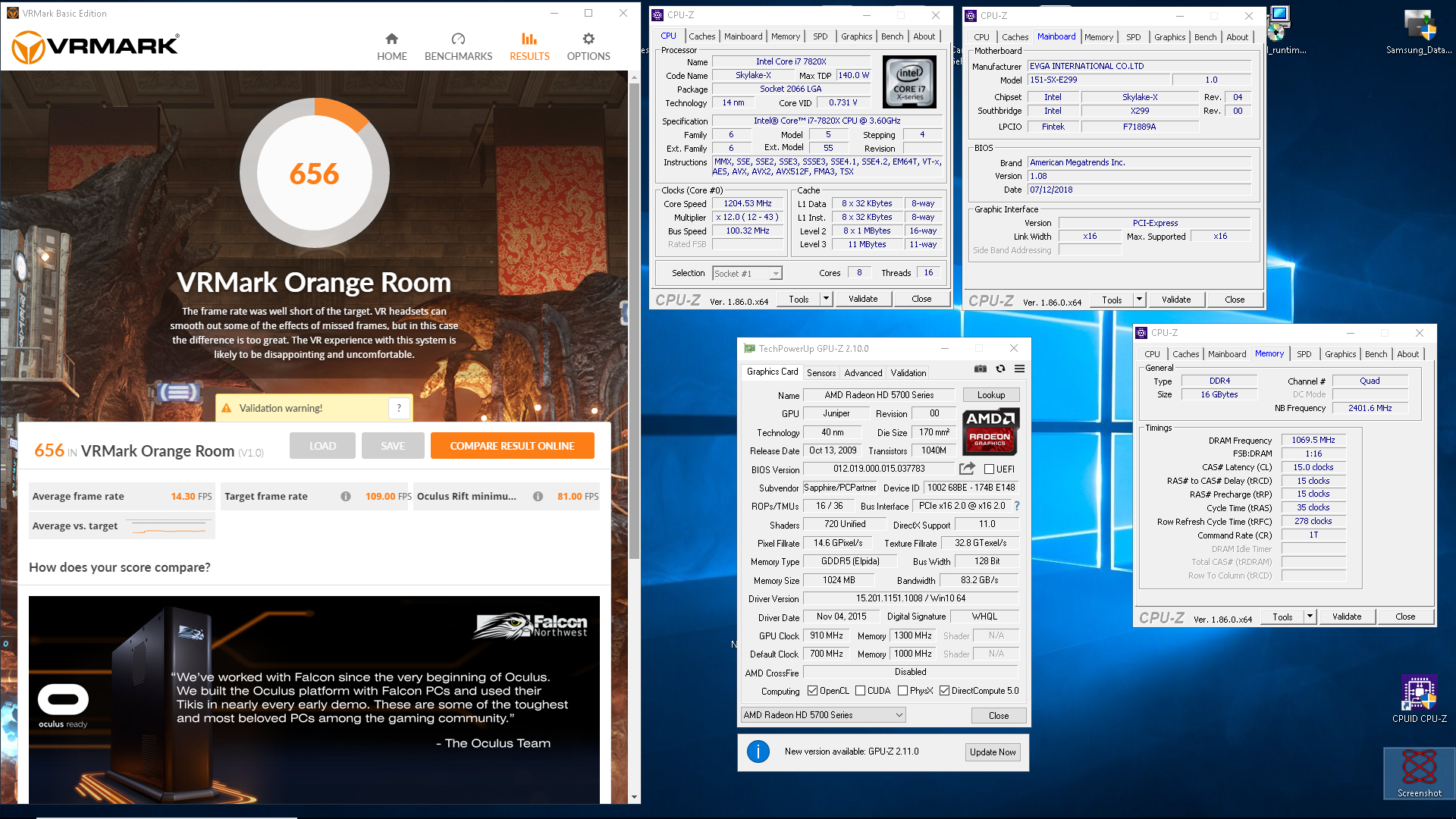Open the GPU-Z hamburger menu
The height and width of the screenshot is (819, 1456).
tap(1020, 369)
